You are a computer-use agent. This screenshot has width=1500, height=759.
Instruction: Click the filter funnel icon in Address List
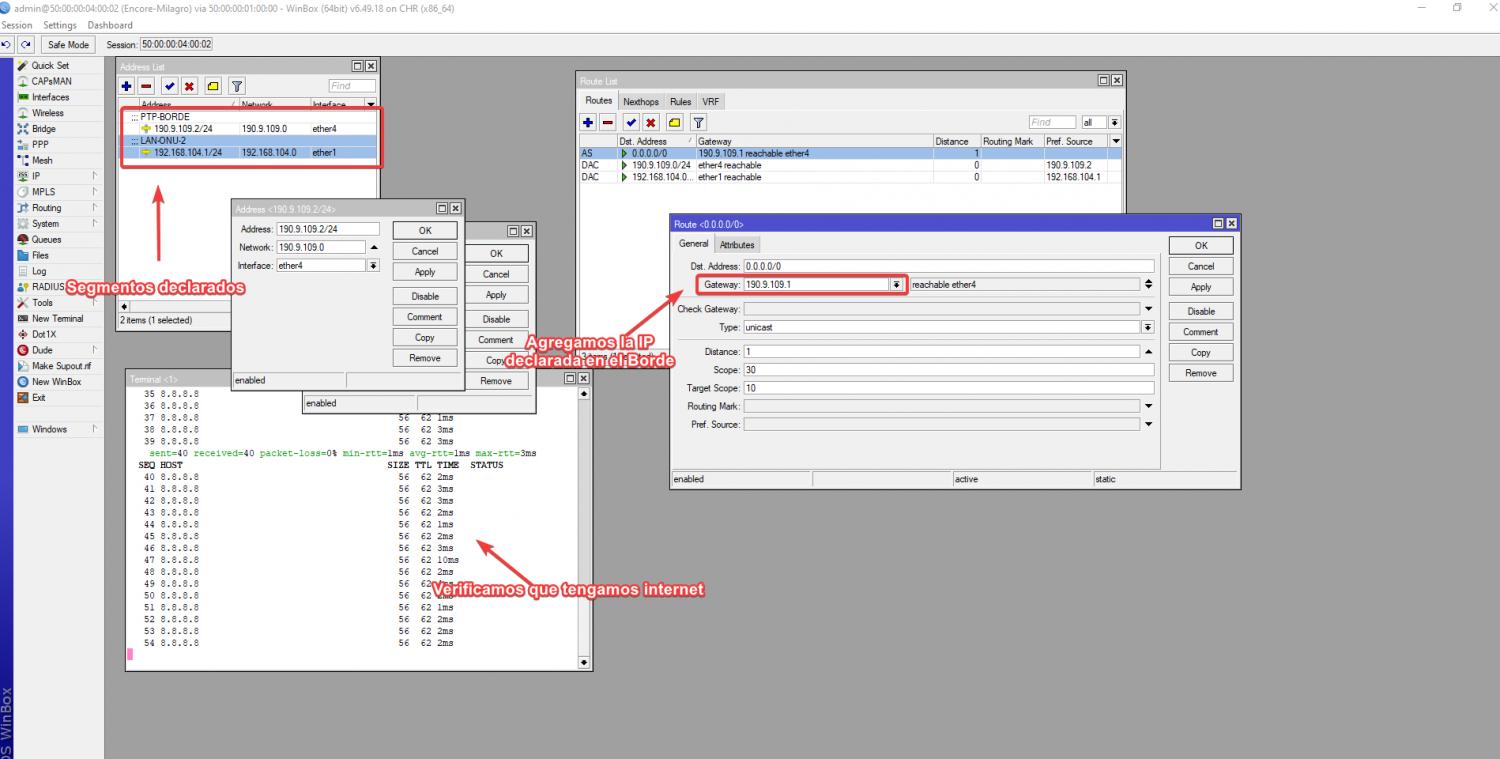pyautogui.click(x=237, y=87)
